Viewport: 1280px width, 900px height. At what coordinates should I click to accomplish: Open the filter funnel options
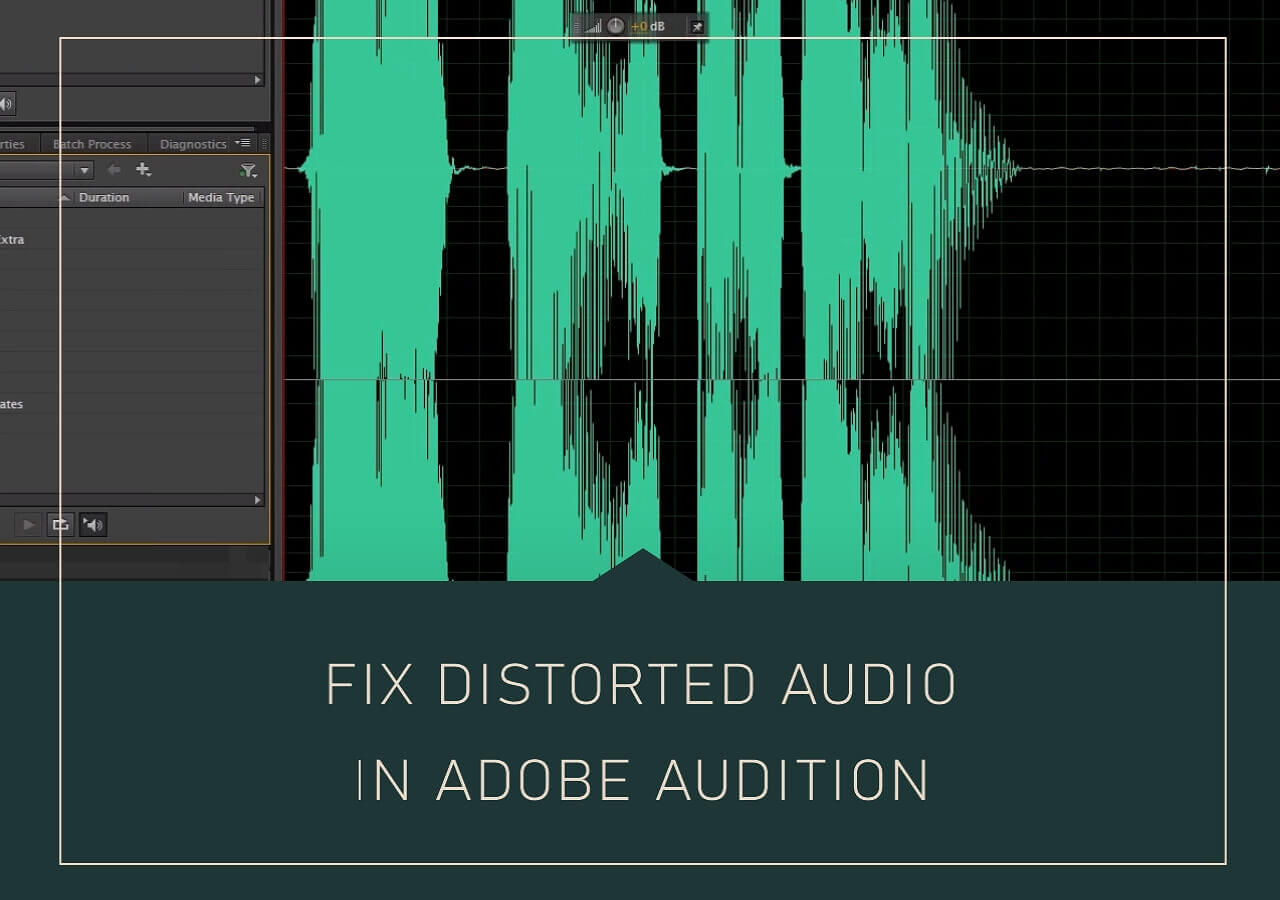coord(248,171)
